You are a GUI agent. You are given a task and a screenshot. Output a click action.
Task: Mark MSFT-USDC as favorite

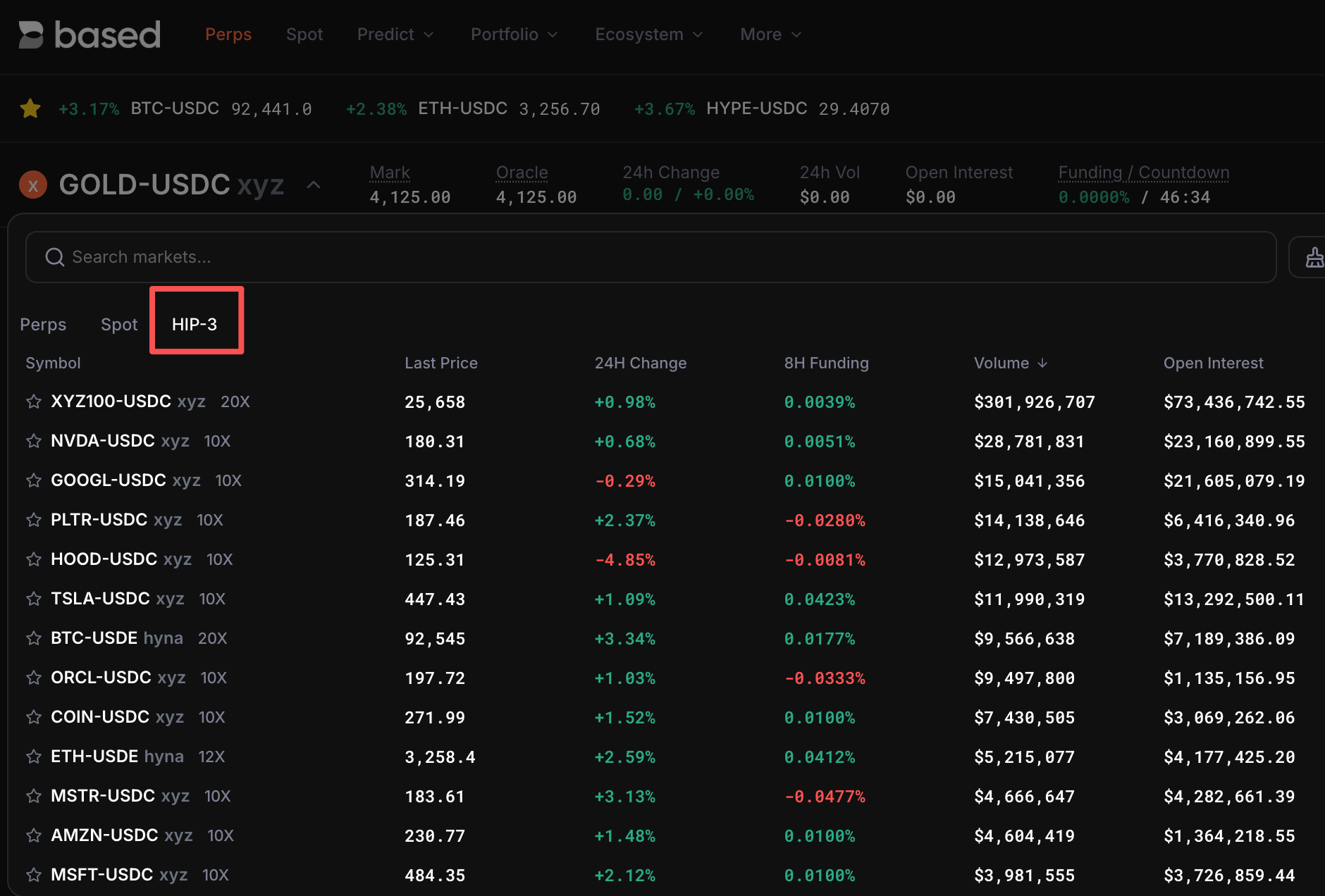click(x=34, y=875)
